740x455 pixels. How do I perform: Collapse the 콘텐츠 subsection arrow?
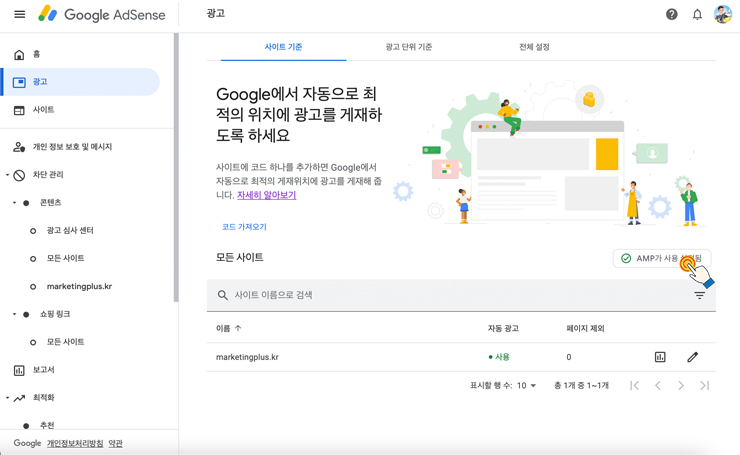click(14, 203)
